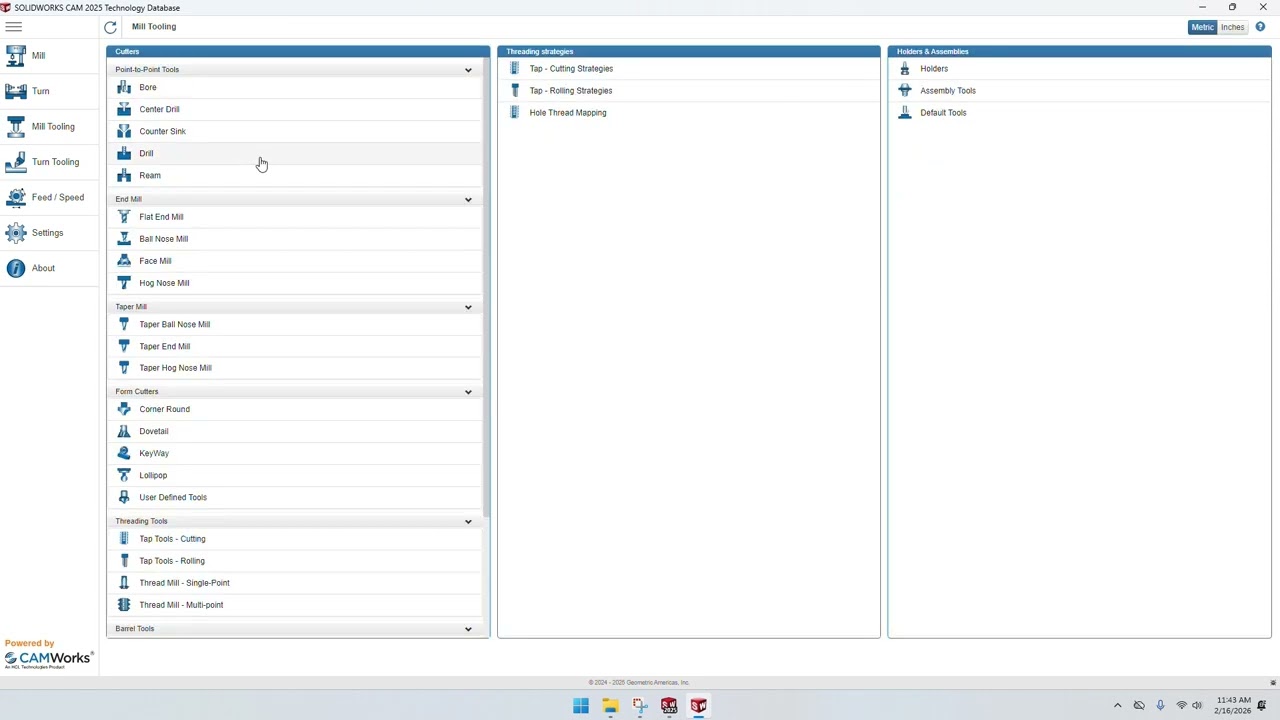Click the Settings gear icon in sidebar

[x=15, y=233]
